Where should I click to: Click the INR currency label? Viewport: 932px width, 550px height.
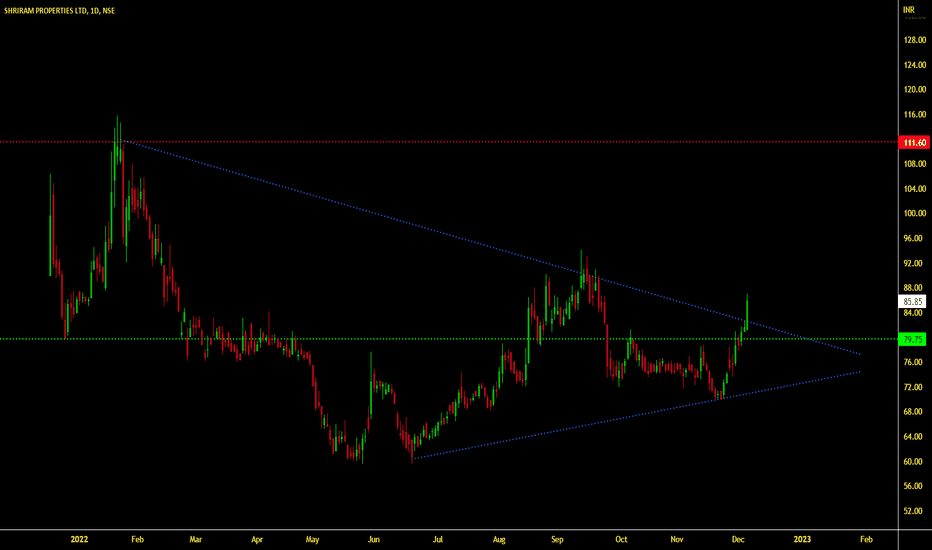coord(909,10)
